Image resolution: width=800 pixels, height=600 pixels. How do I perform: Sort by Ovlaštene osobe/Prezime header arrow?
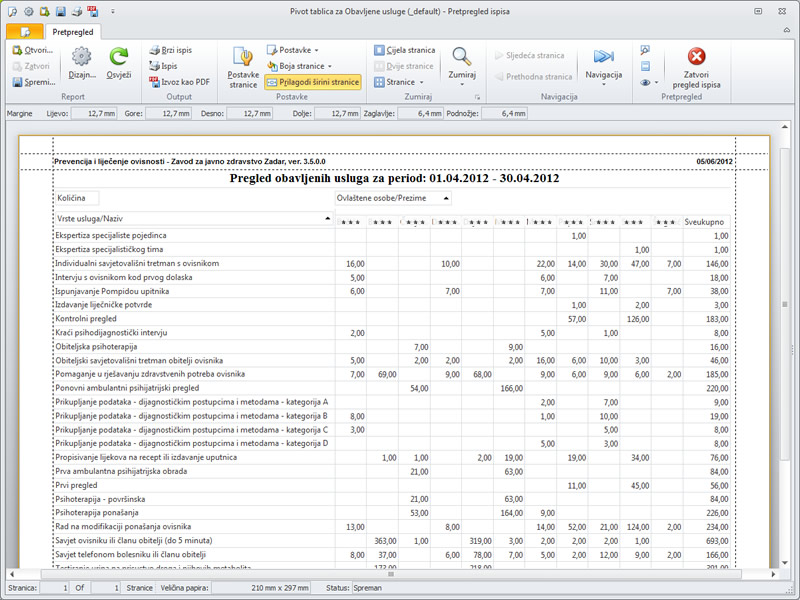point(446,198)
